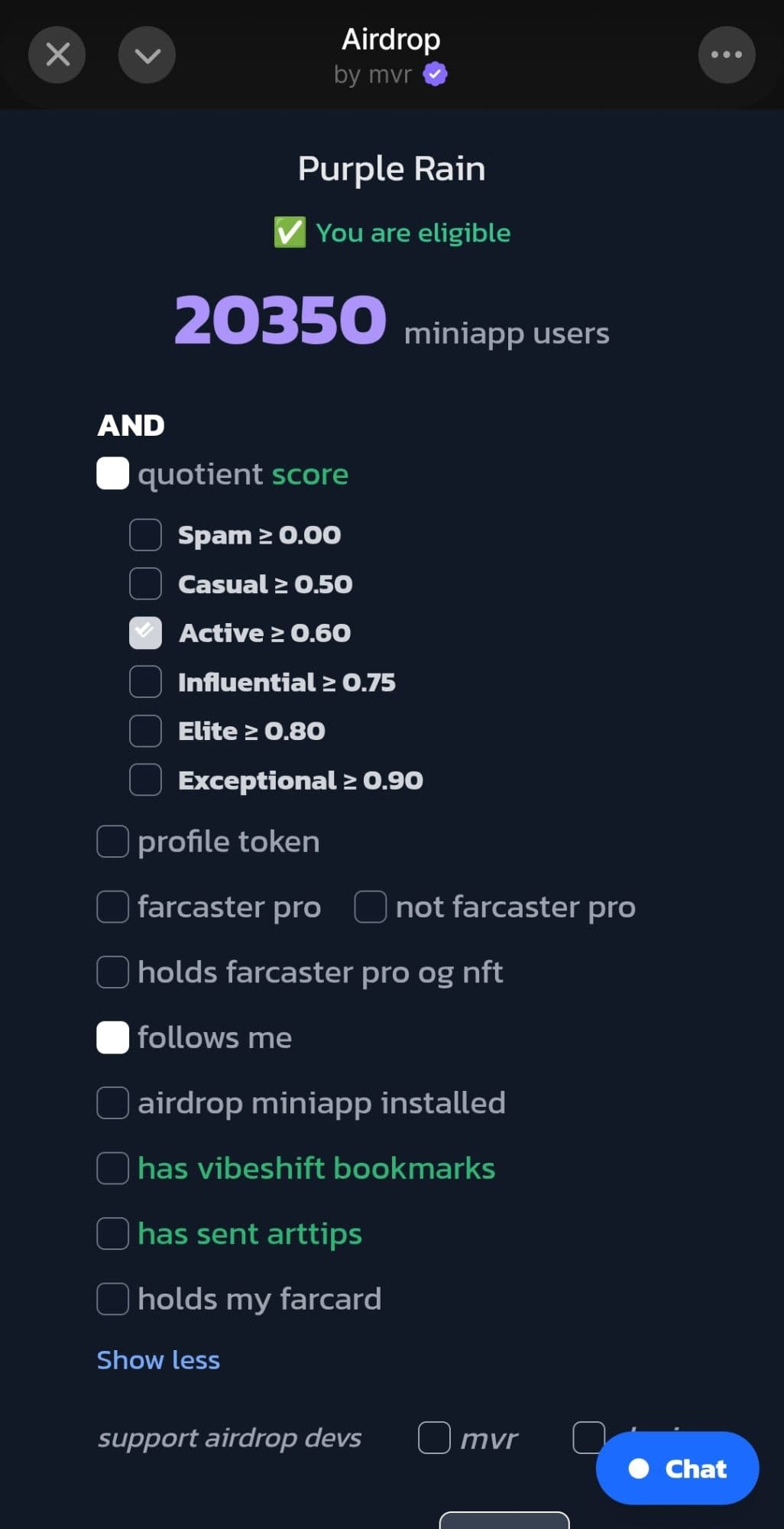Collapse filters with Show less
Screen dimensions: 784x1529
[x=158, y=1360]
